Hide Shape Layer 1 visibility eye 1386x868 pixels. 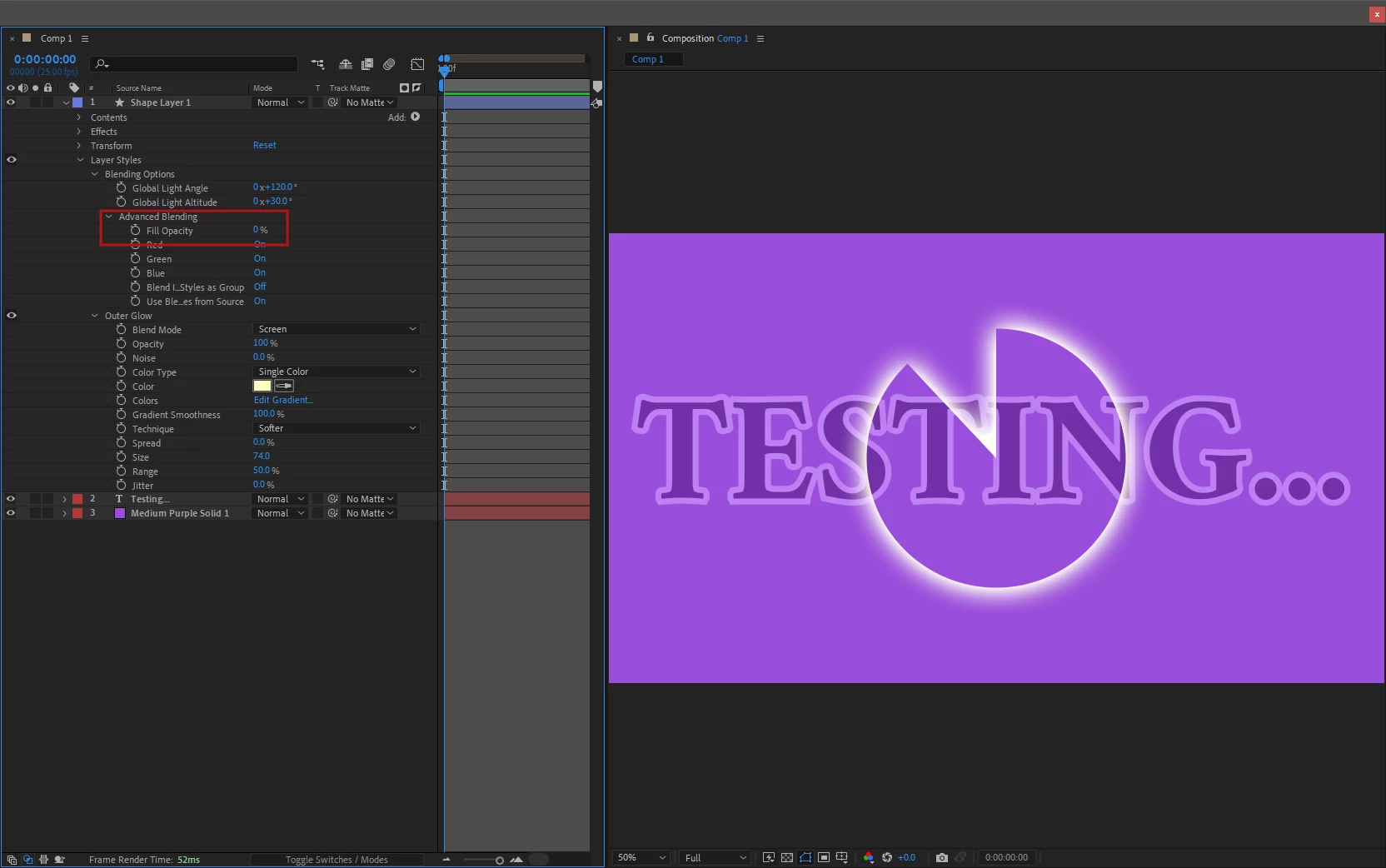[11, 102]
